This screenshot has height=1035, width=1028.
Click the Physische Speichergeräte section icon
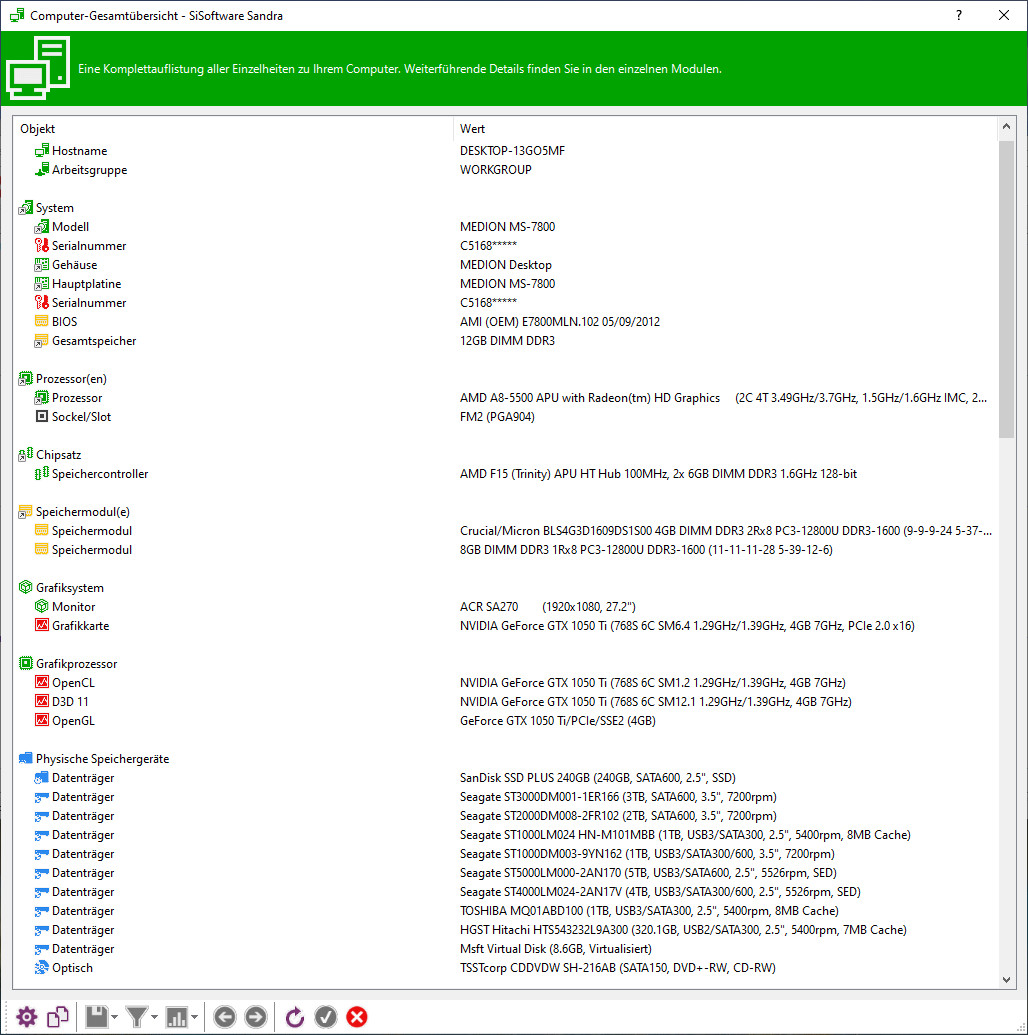tap(26, 758)
